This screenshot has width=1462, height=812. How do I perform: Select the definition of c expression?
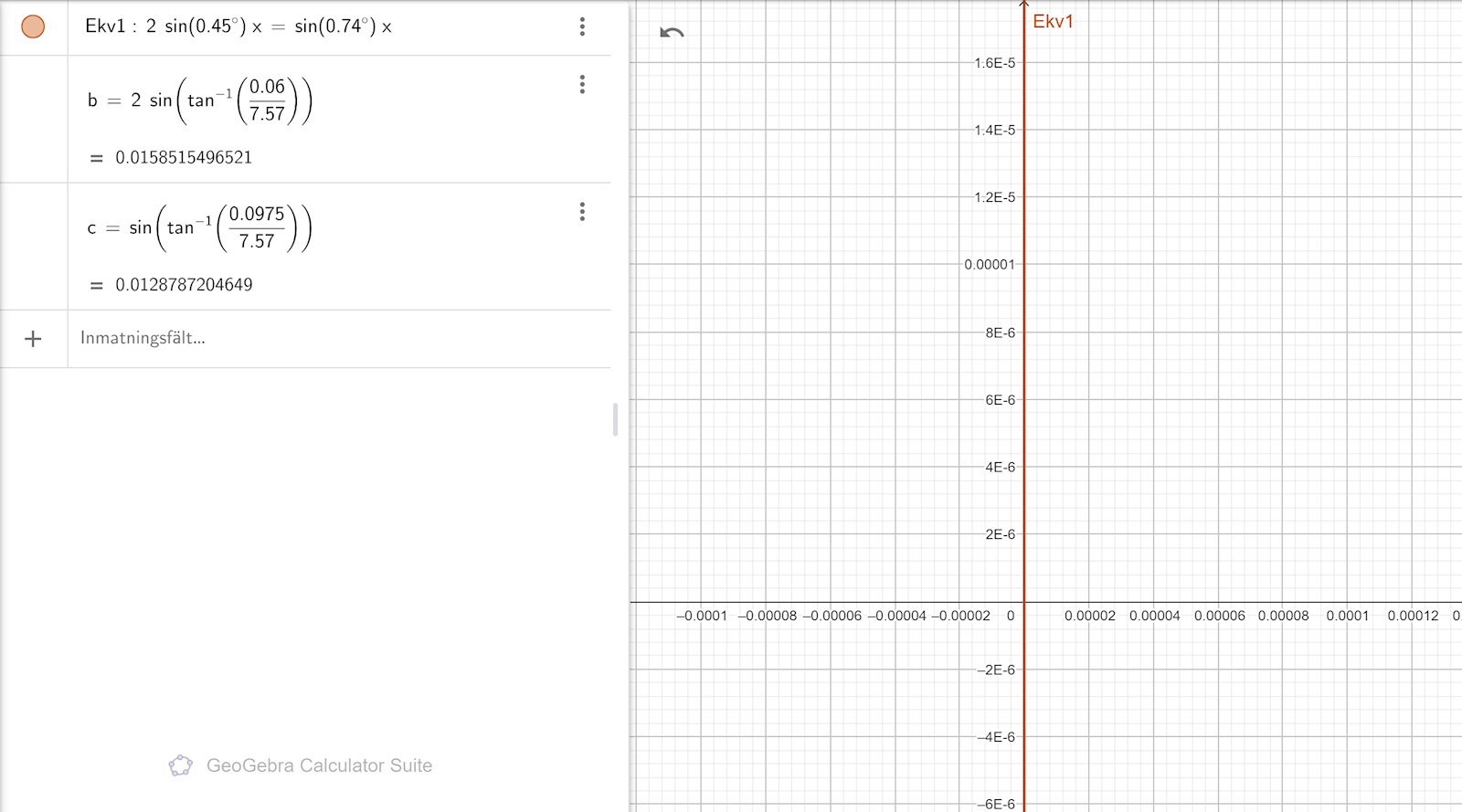[x=200, y=227]
